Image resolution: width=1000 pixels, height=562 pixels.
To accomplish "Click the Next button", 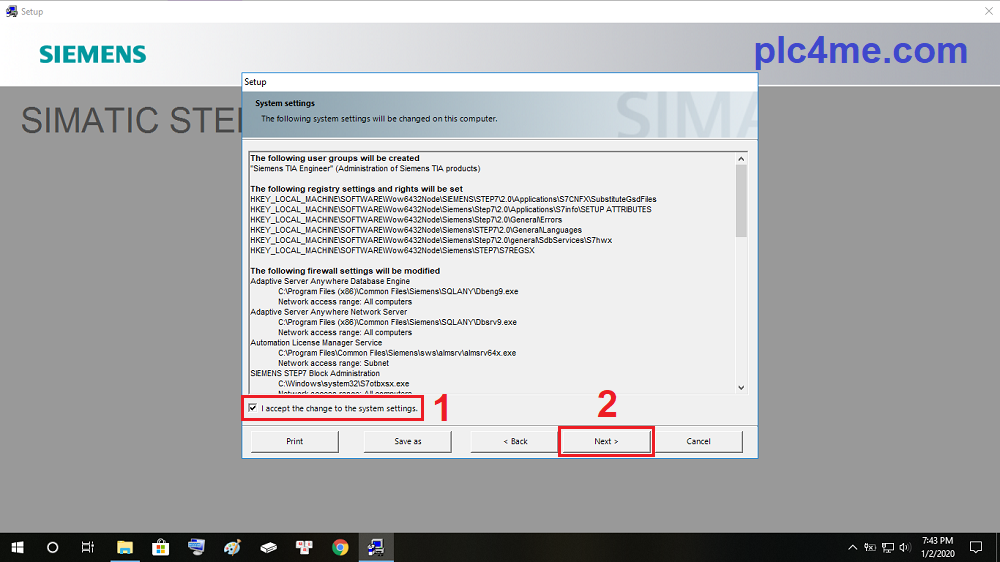I will (x=606, y=441).
